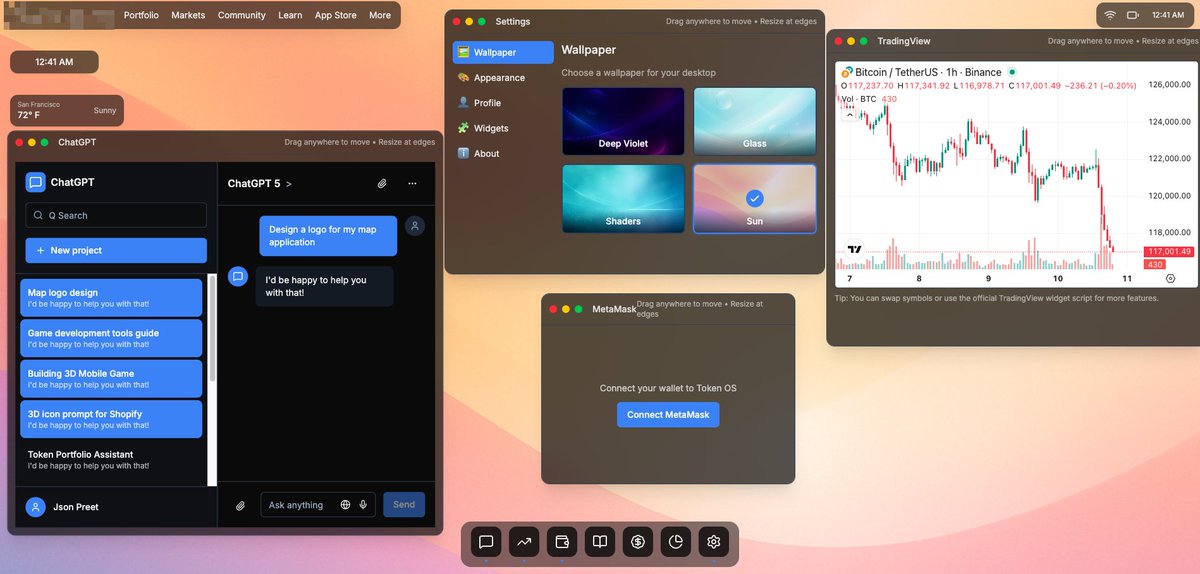Open the Markets menu item
The width and height of the screenshot is (1200, 574).
click(188, 15)
